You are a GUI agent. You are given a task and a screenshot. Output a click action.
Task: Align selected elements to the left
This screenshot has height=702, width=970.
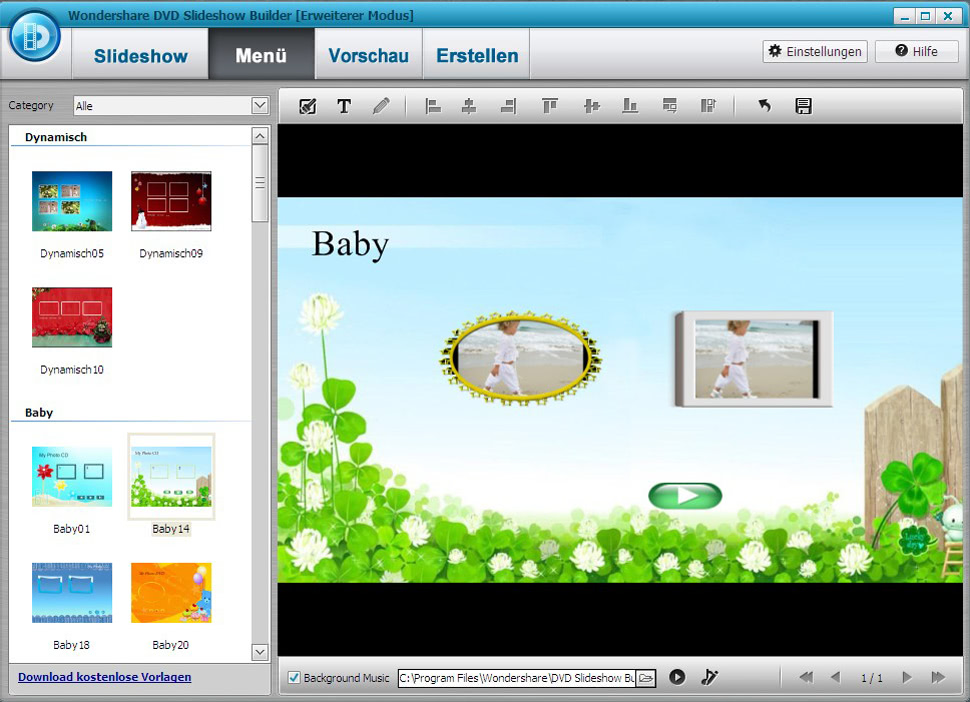(434, 105)
